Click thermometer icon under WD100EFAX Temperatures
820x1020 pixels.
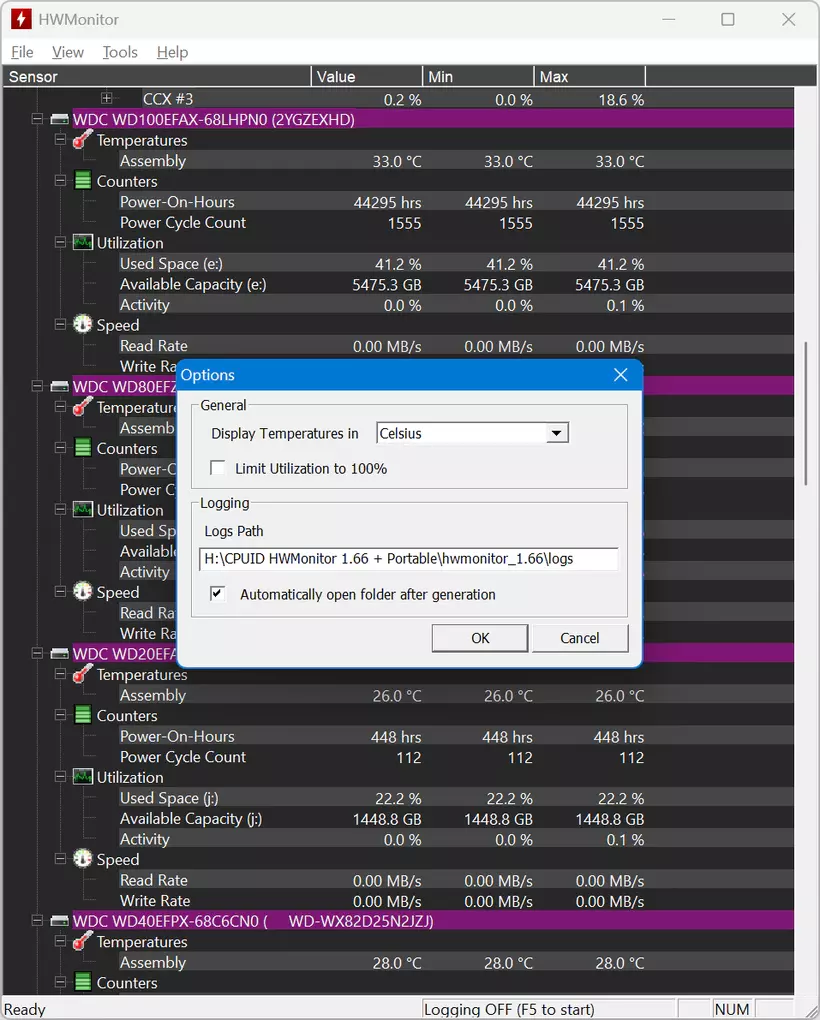83,139
